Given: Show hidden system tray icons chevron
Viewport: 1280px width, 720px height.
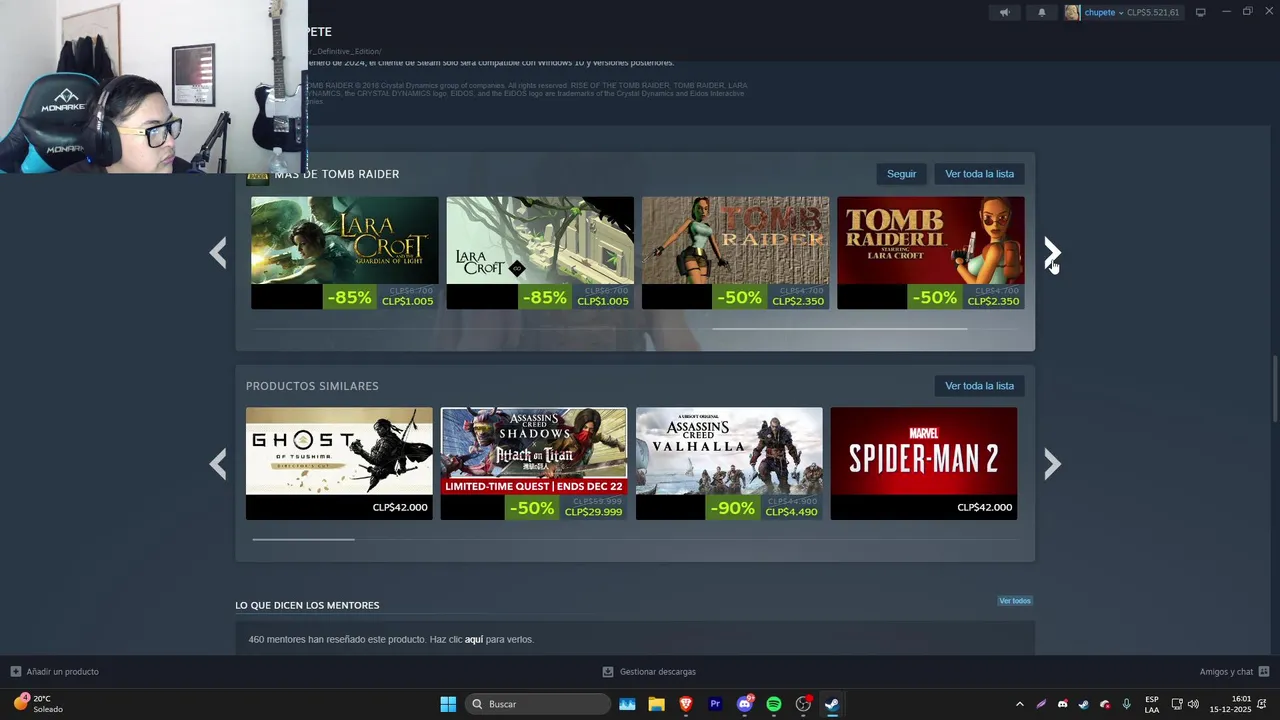Looking at the screenshot, I should pyautogui.click(x=1019, y=704).
